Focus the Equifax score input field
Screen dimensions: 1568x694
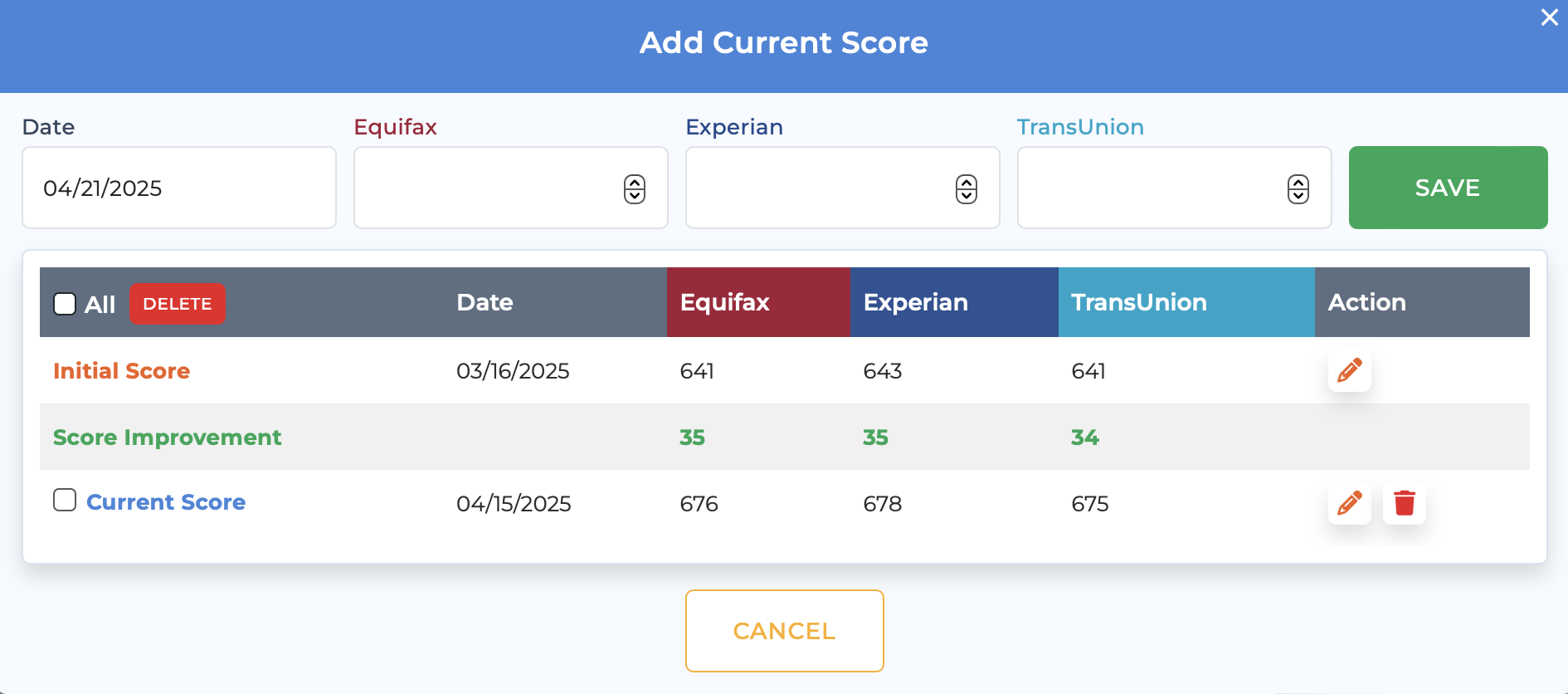click(x=511, y=188)
